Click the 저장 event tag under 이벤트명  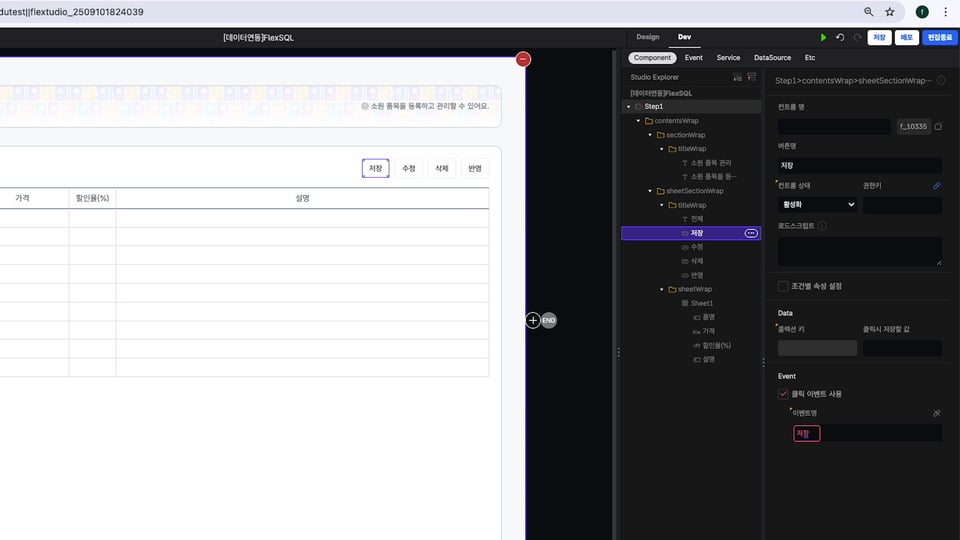[806, 433]
